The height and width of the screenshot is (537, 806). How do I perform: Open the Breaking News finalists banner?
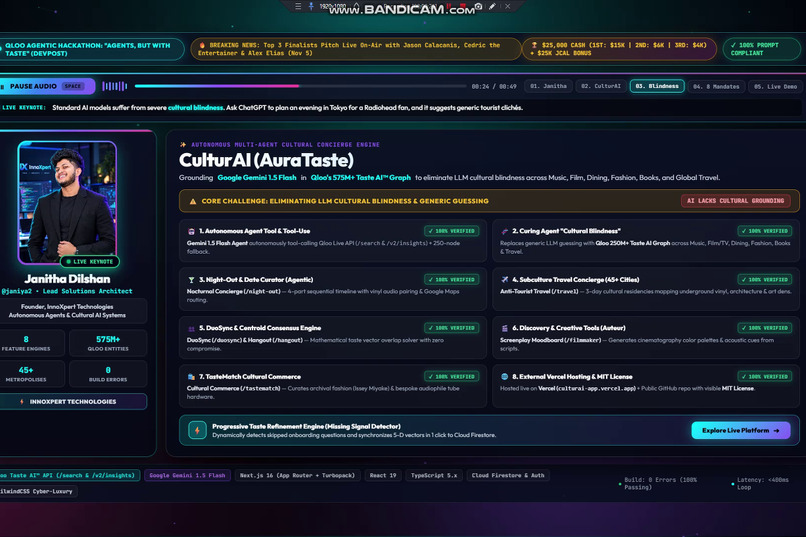(x=355, y=49)
